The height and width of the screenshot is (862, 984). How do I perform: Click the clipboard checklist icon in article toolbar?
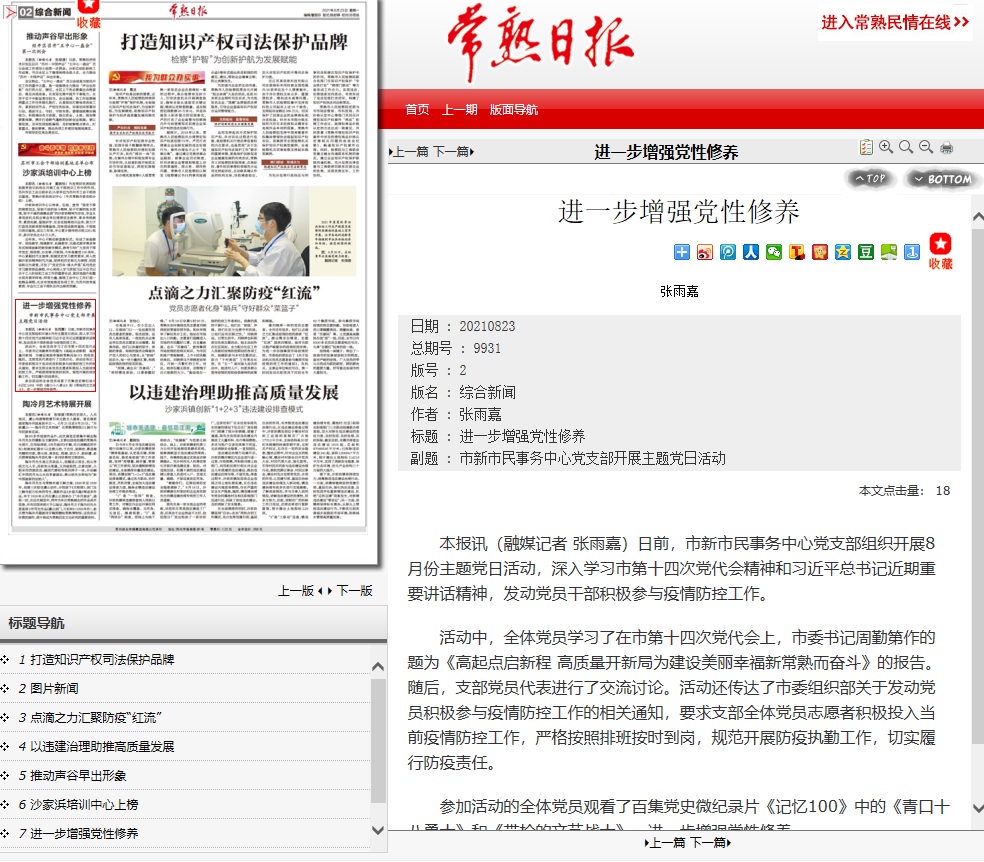tap(866, 147)
